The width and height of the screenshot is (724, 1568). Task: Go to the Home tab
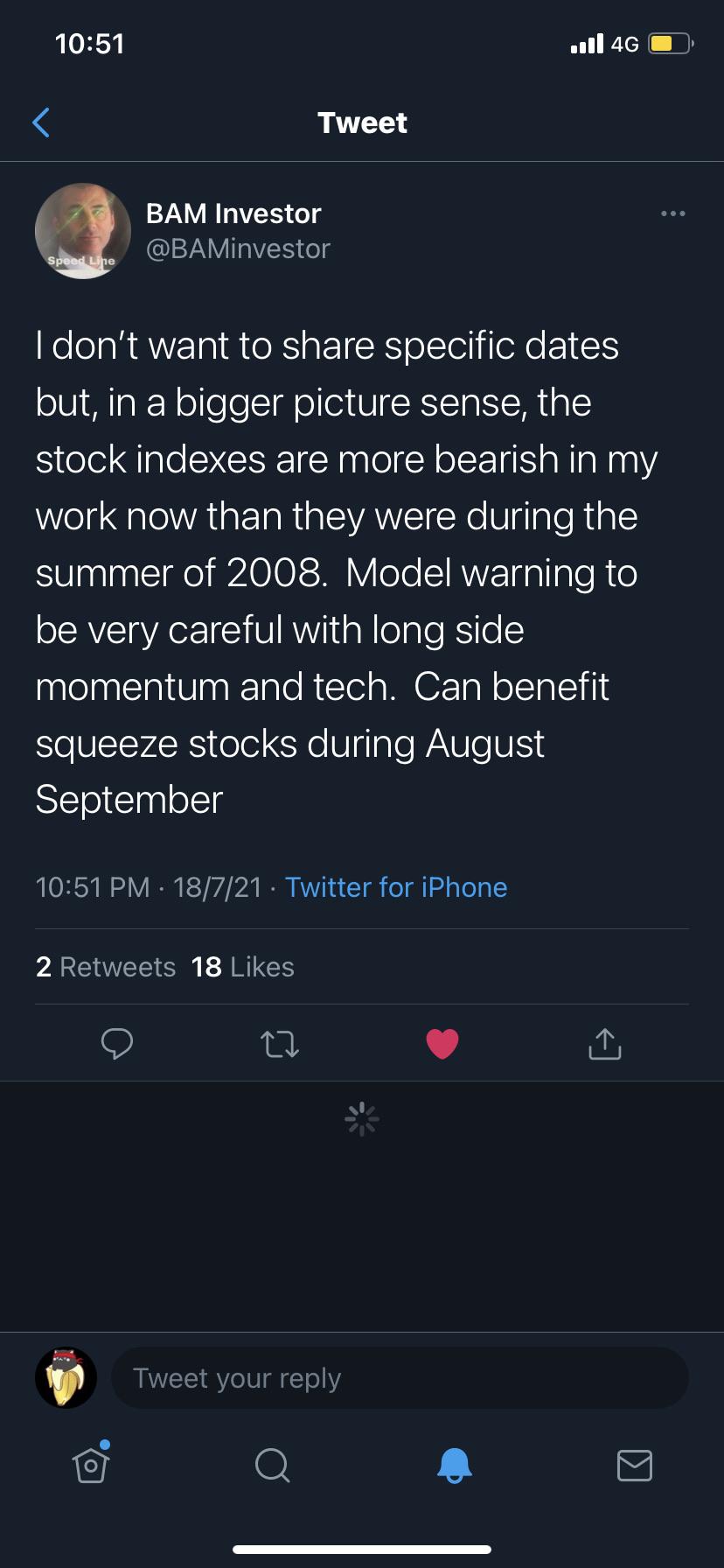(x=91, y=1464)
